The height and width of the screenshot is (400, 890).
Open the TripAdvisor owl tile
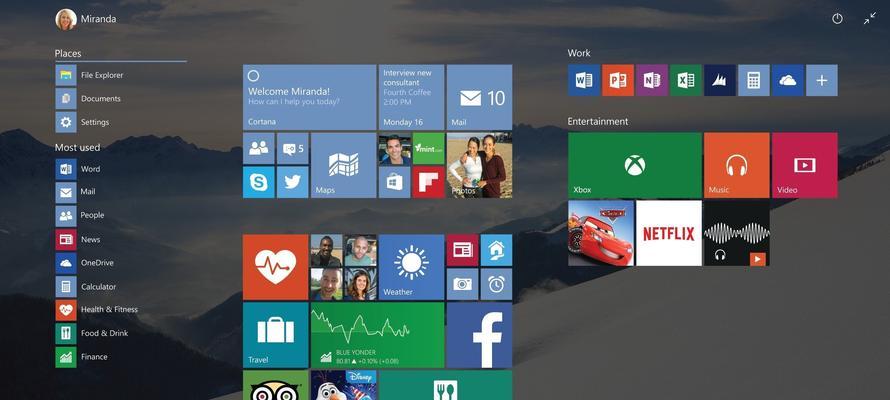point(275,385)
